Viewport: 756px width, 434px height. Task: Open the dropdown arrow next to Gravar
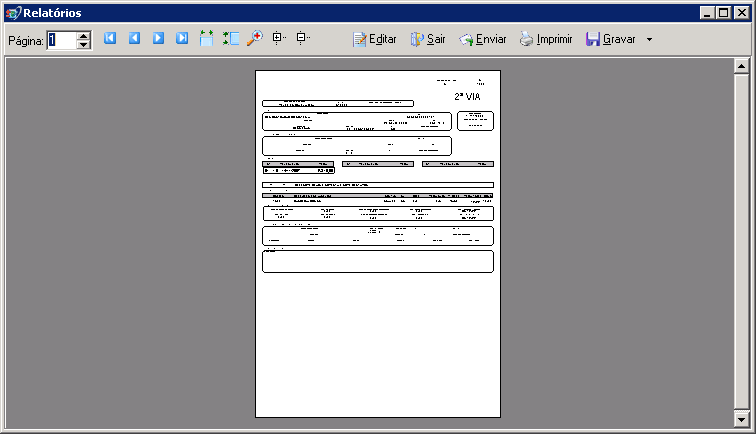(x=649, y=40)
